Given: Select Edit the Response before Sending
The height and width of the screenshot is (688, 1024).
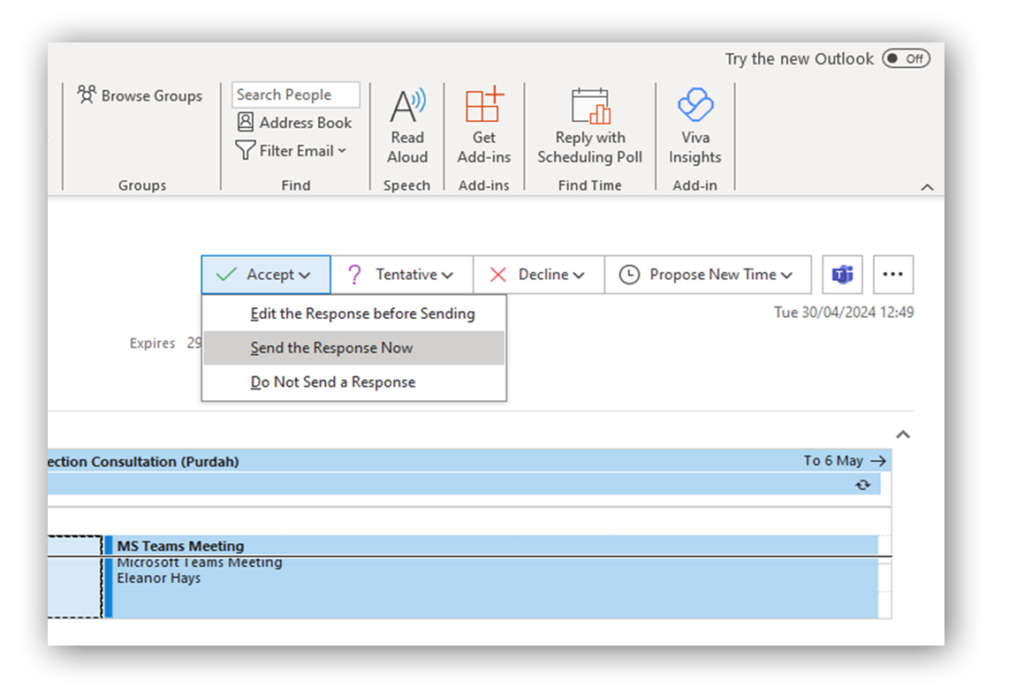Looking at the screenshot, I should pyautogui.click(x=354, y=313).
